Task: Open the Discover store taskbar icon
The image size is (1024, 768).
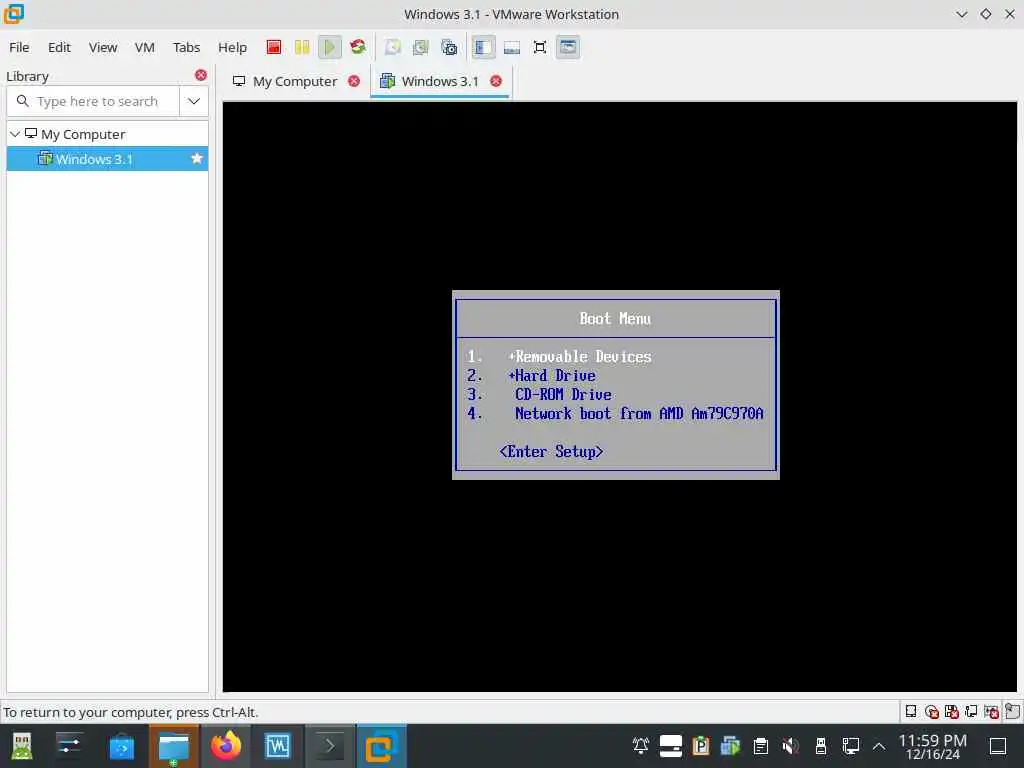Action: pyautogui.click(x=121, y=746)
